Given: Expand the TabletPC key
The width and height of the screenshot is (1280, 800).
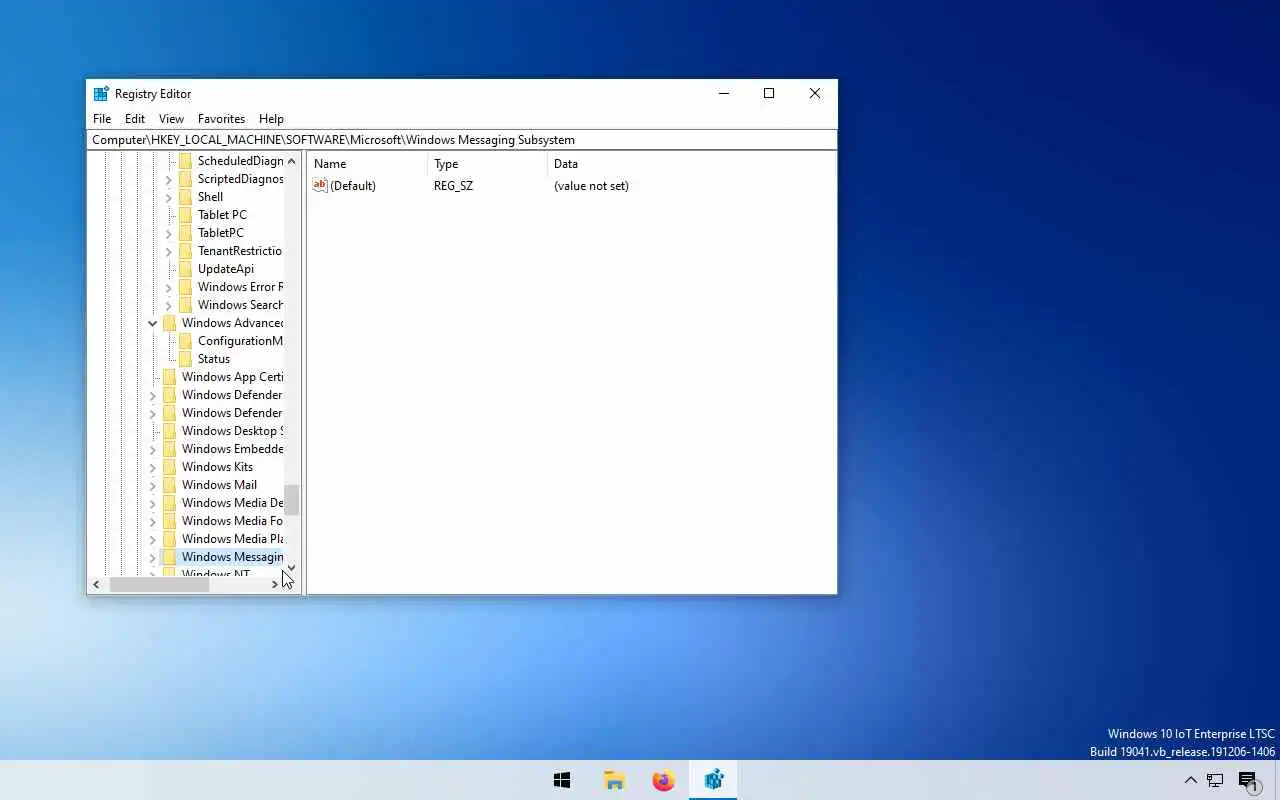Looking at the screenshot, I should point(169,234).
